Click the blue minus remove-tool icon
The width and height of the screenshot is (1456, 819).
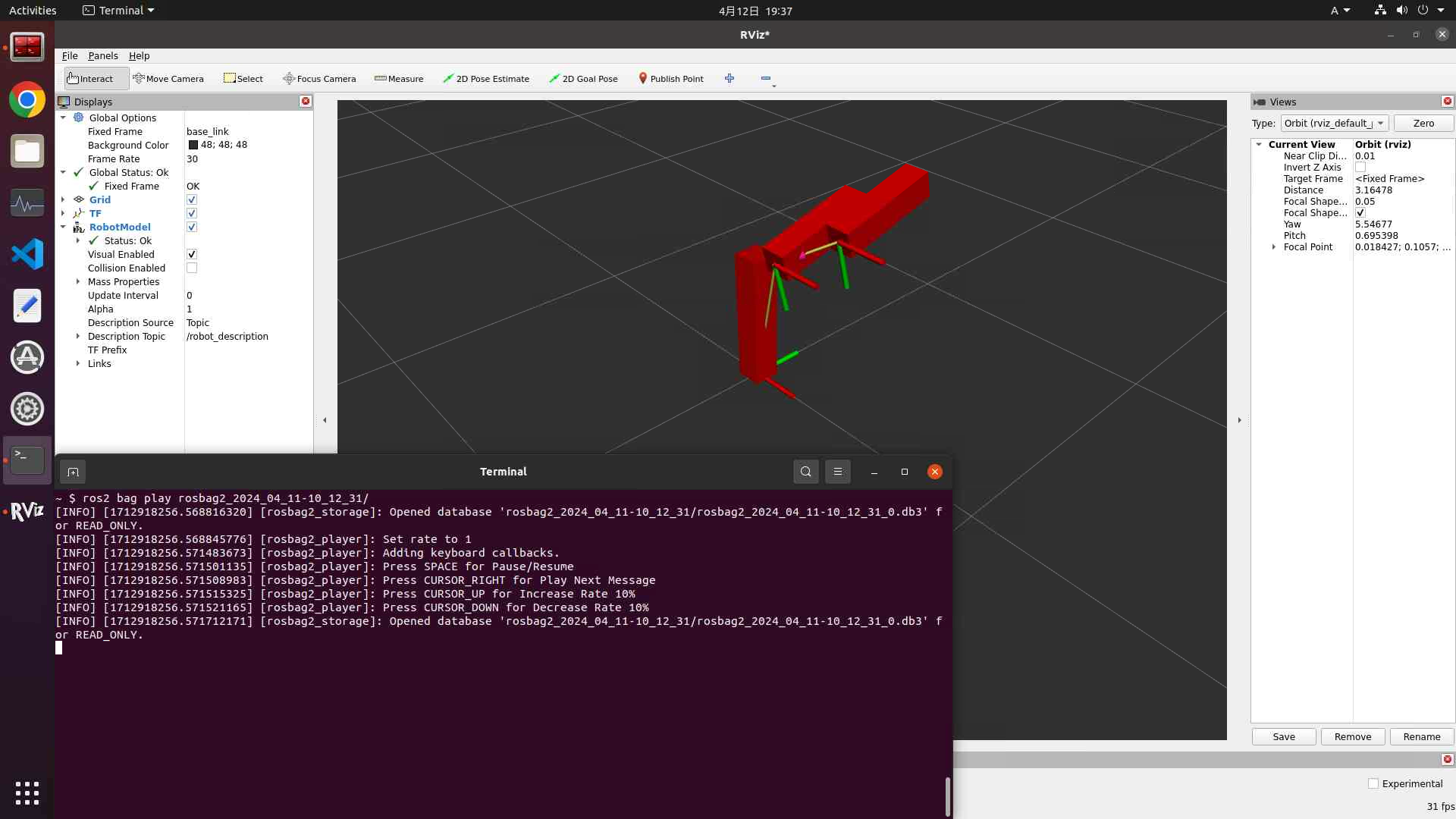click(x=766, y=78)
